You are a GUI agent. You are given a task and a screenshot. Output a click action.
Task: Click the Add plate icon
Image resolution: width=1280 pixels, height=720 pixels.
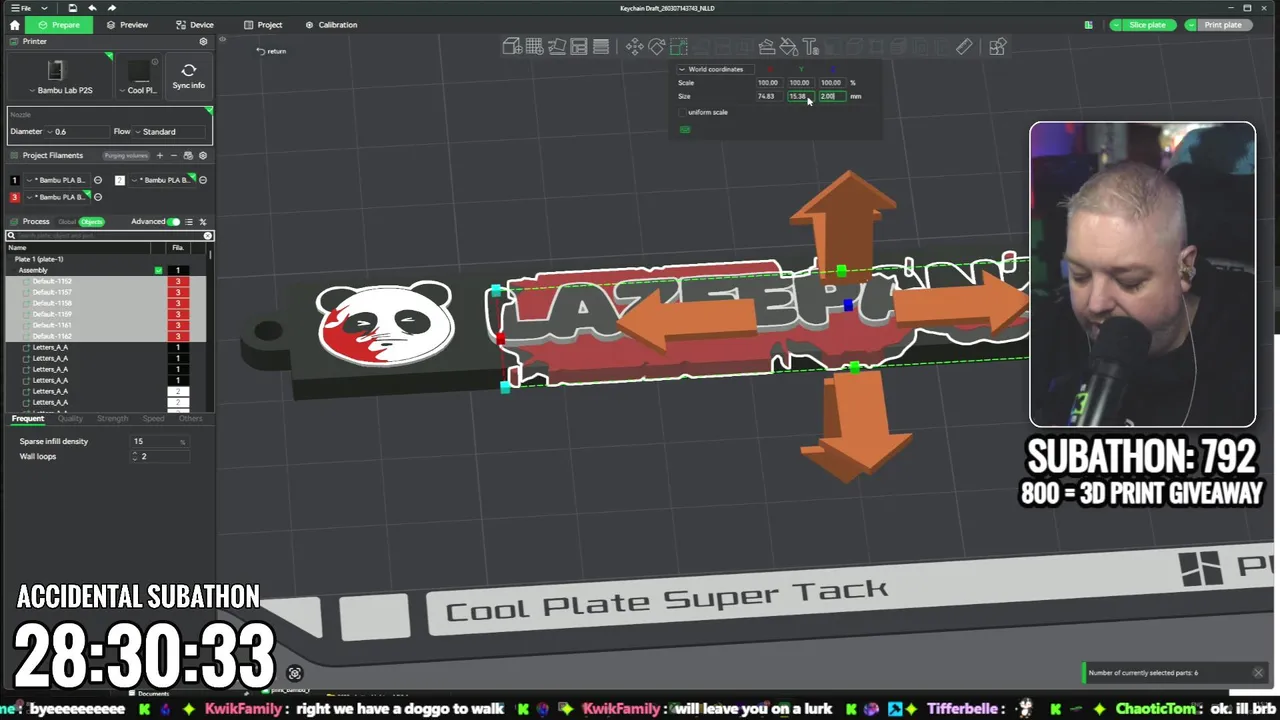point(534,47)
